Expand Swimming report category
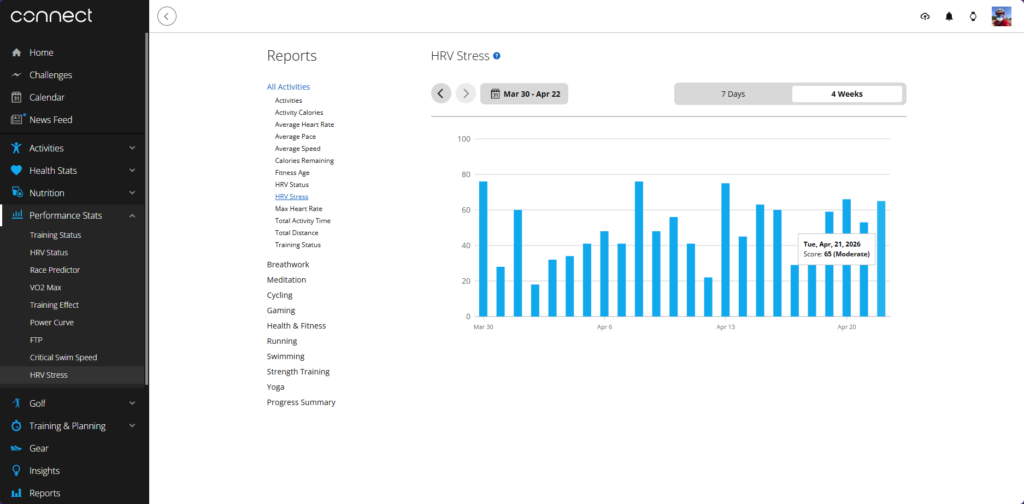Screen dimensions: 1024x504 coord(285,356)
